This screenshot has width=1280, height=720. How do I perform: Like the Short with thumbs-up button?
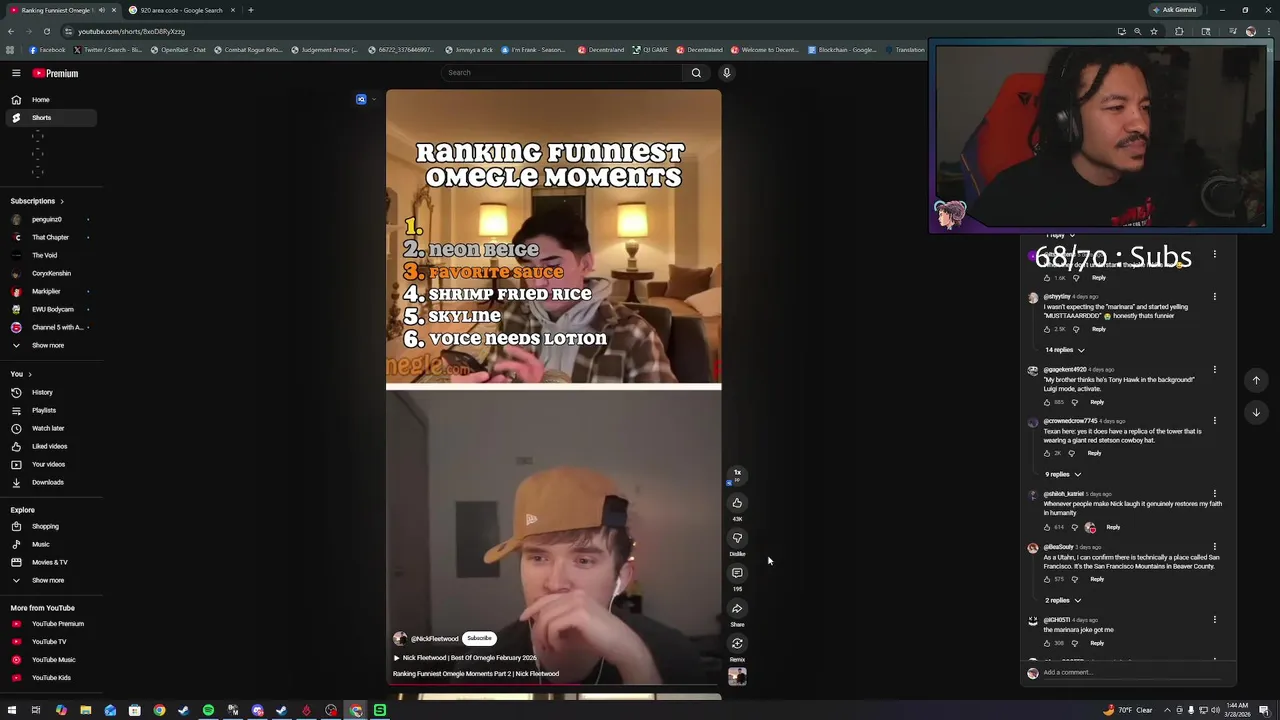point(737,503)
